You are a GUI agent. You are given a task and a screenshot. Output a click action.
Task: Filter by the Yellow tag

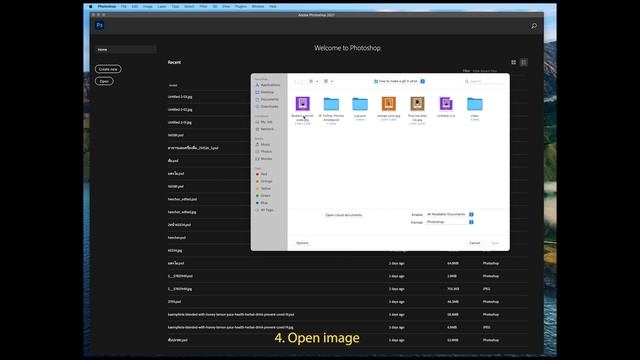point(263,189)
